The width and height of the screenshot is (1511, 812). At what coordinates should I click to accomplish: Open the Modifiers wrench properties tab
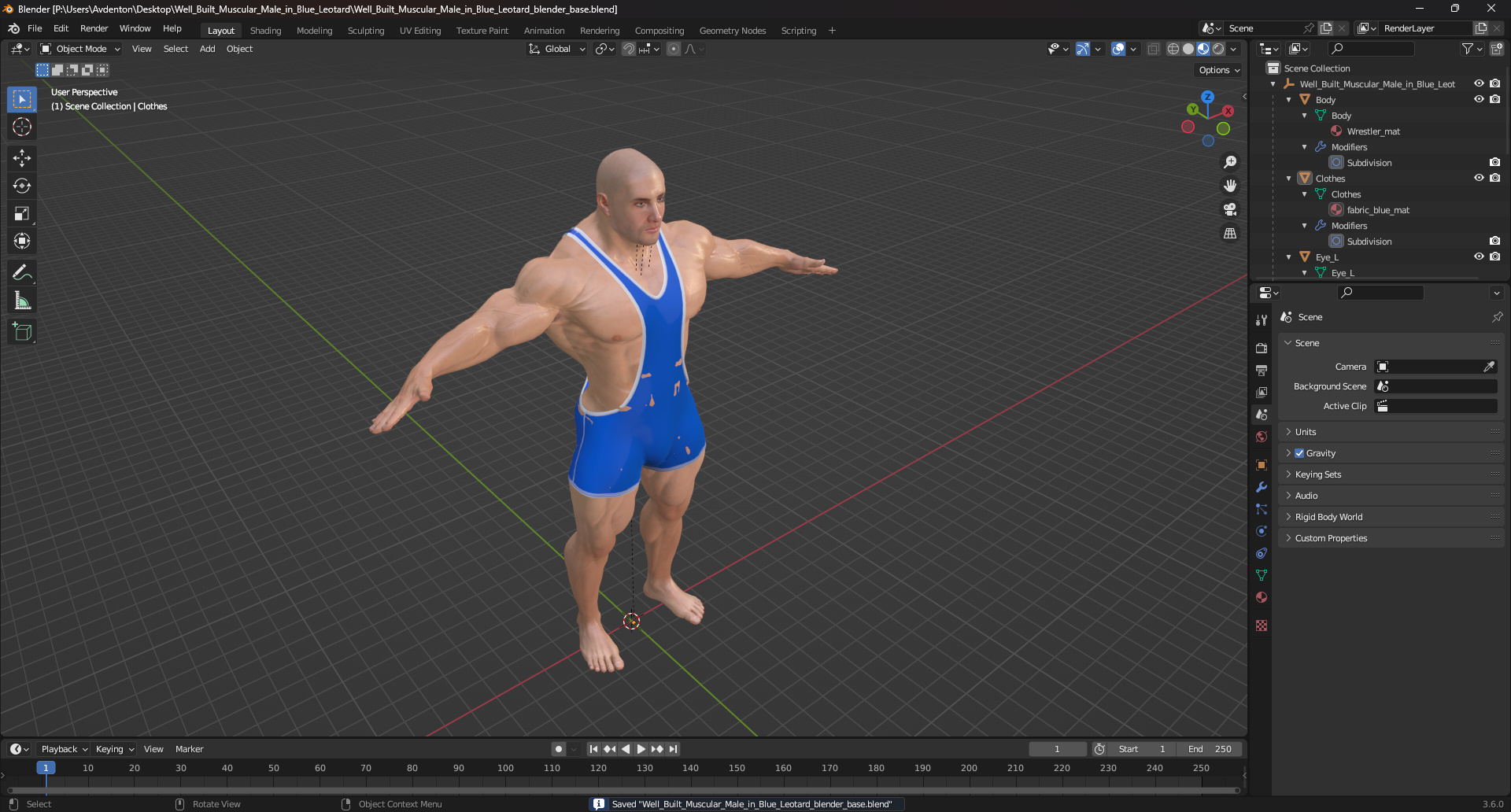1262,487
